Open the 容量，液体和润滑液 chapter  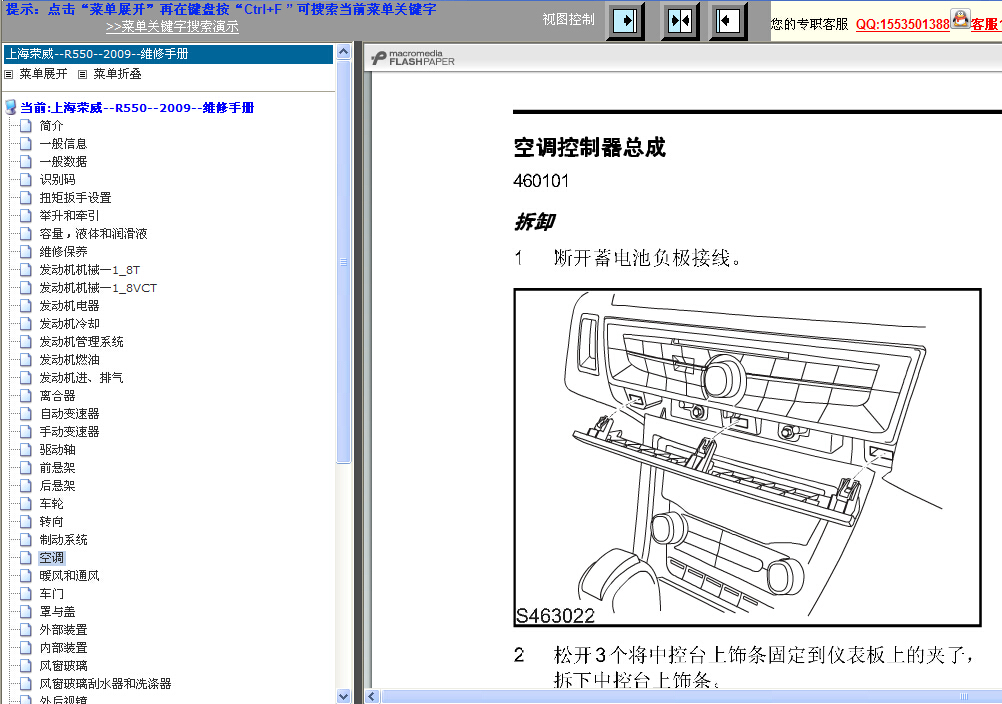point(93,234)
